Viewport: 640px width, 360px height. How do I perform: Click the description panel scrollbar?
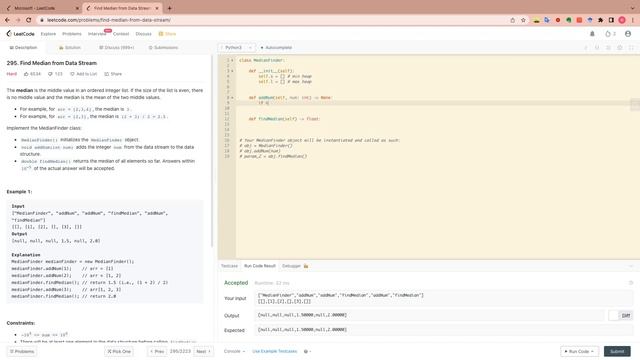click(212, 151)
